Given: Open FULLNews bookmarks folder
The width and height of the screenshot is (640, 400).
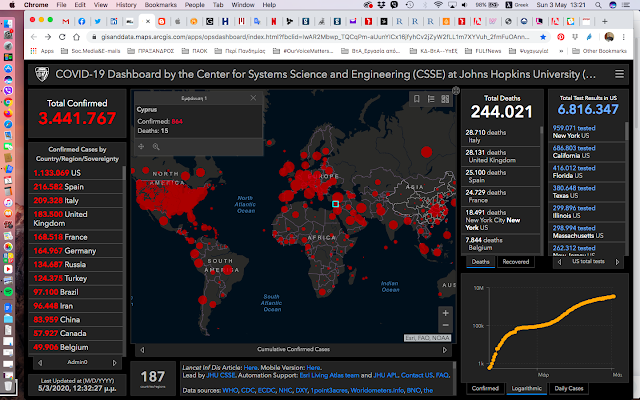Looking at the screenshot, I should pyautogui.click(x=483, y=51).
